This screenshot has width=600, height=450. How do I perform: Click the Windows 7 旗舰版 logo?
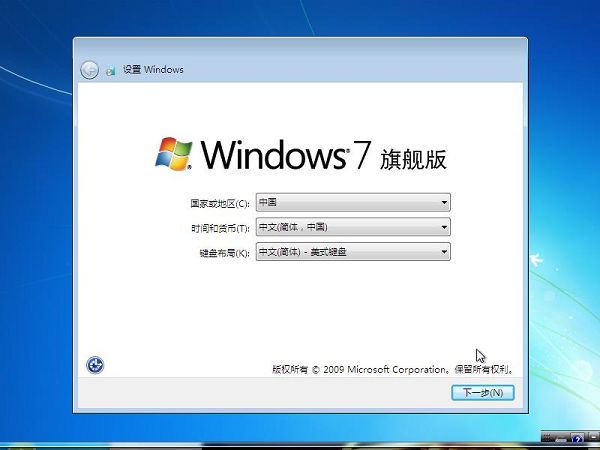tap(301, 154)
